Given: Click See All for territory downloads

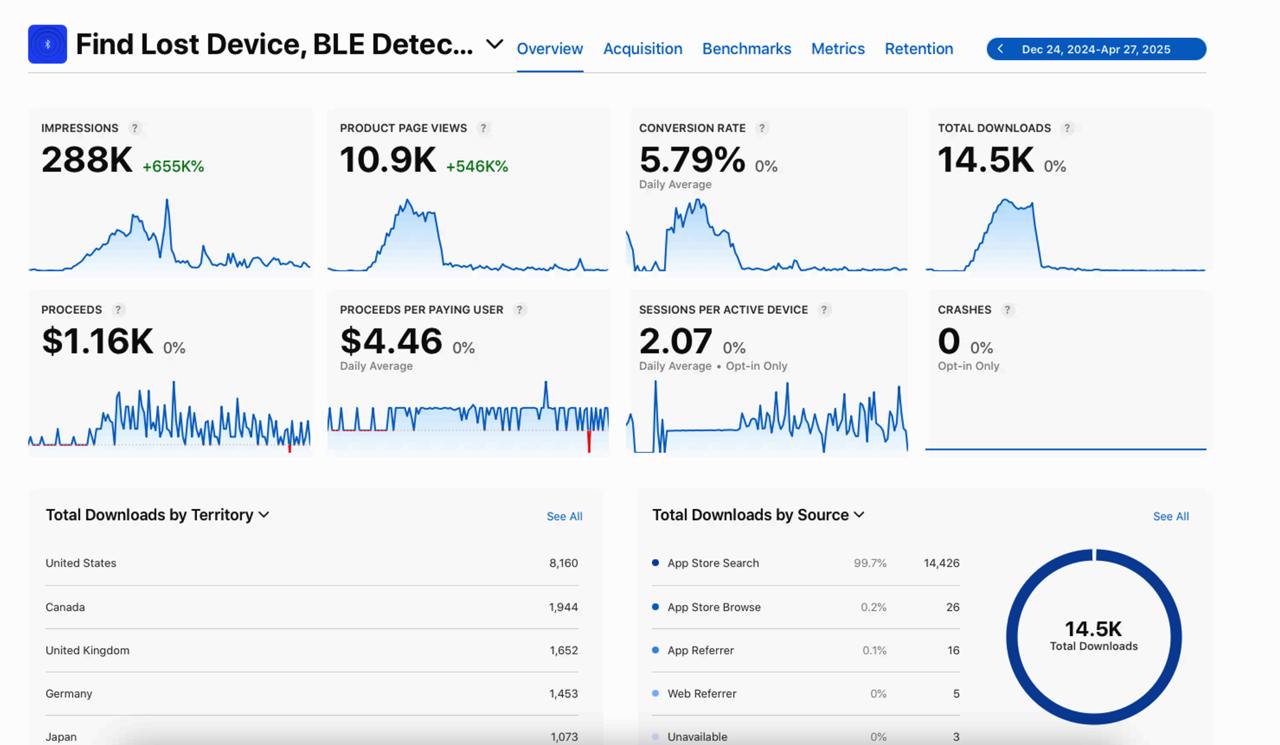Looking at the screenshot, I should click(564, 516).
